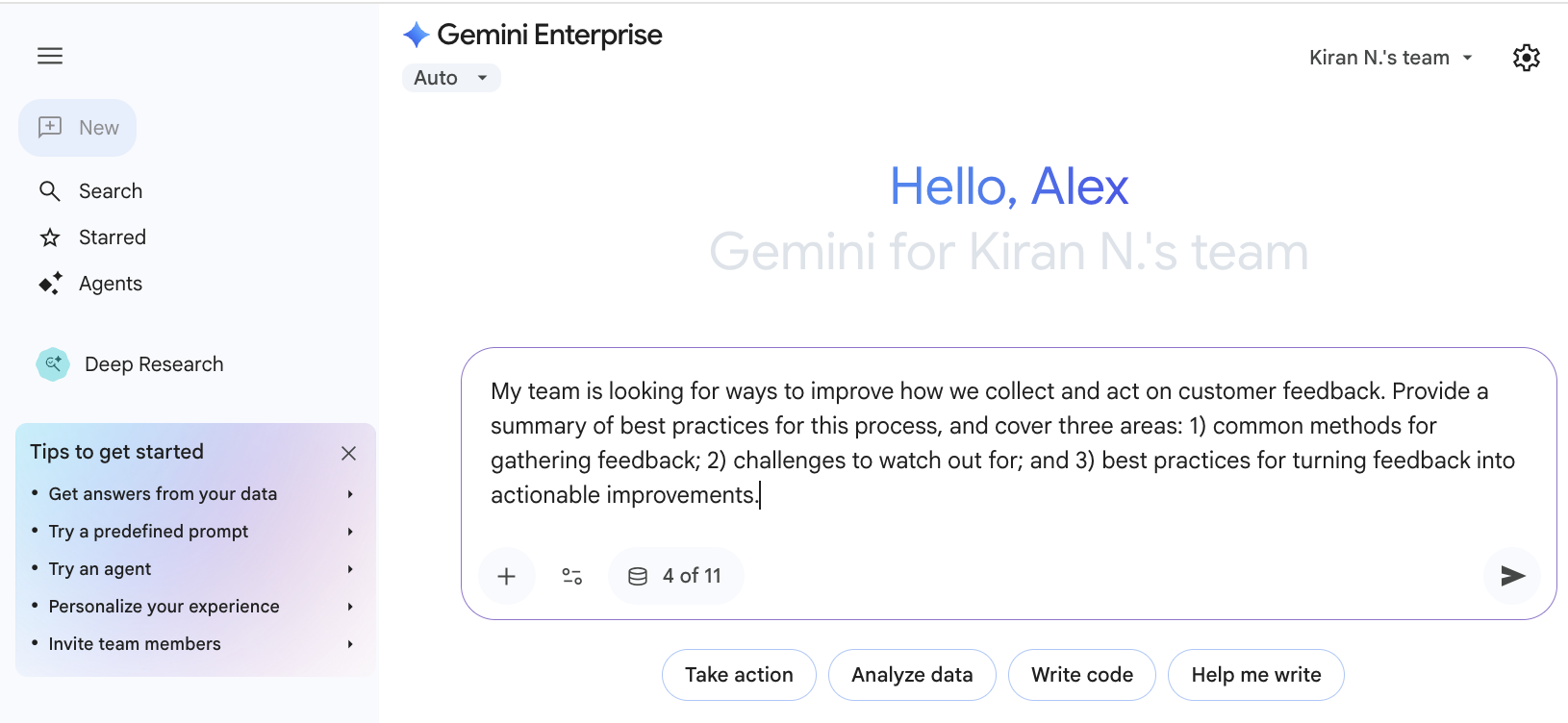Click the attach file plus icon
The width and height of the screenshot is (1568, 723).
click(507, 575)
